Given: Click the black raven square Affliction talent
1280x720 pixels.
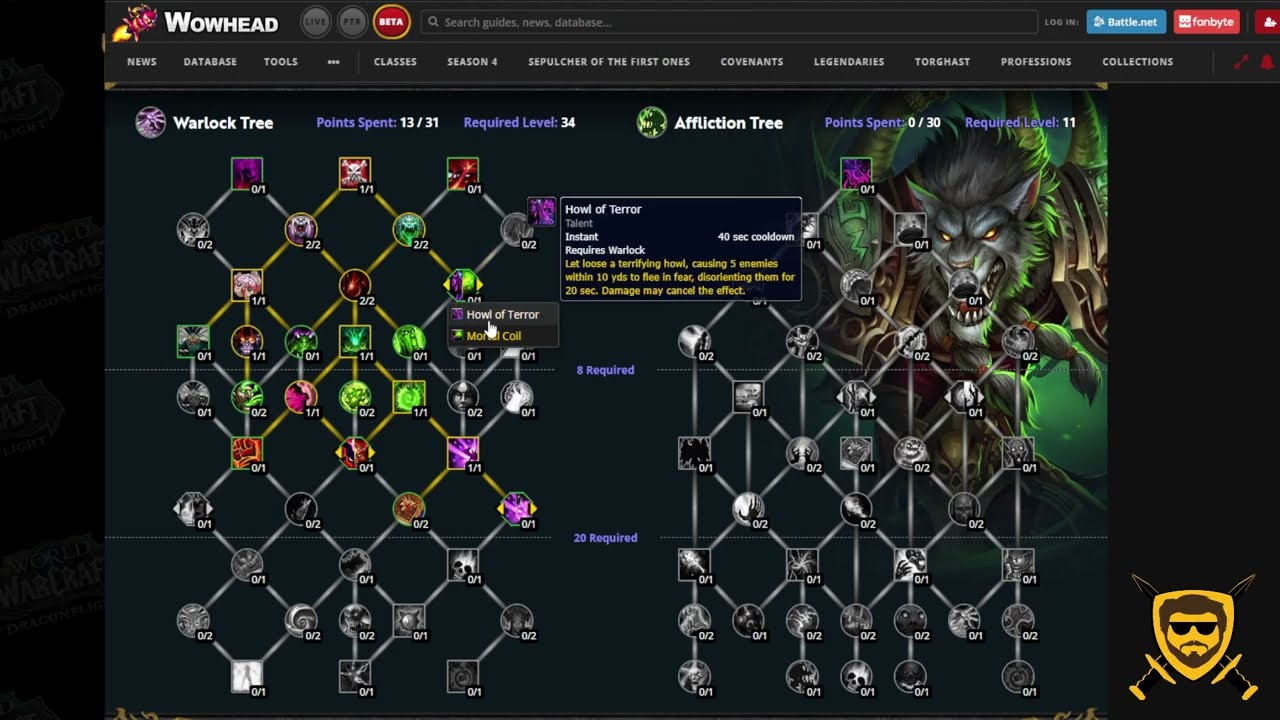Looking at the screenshot, I should (694, 453).
